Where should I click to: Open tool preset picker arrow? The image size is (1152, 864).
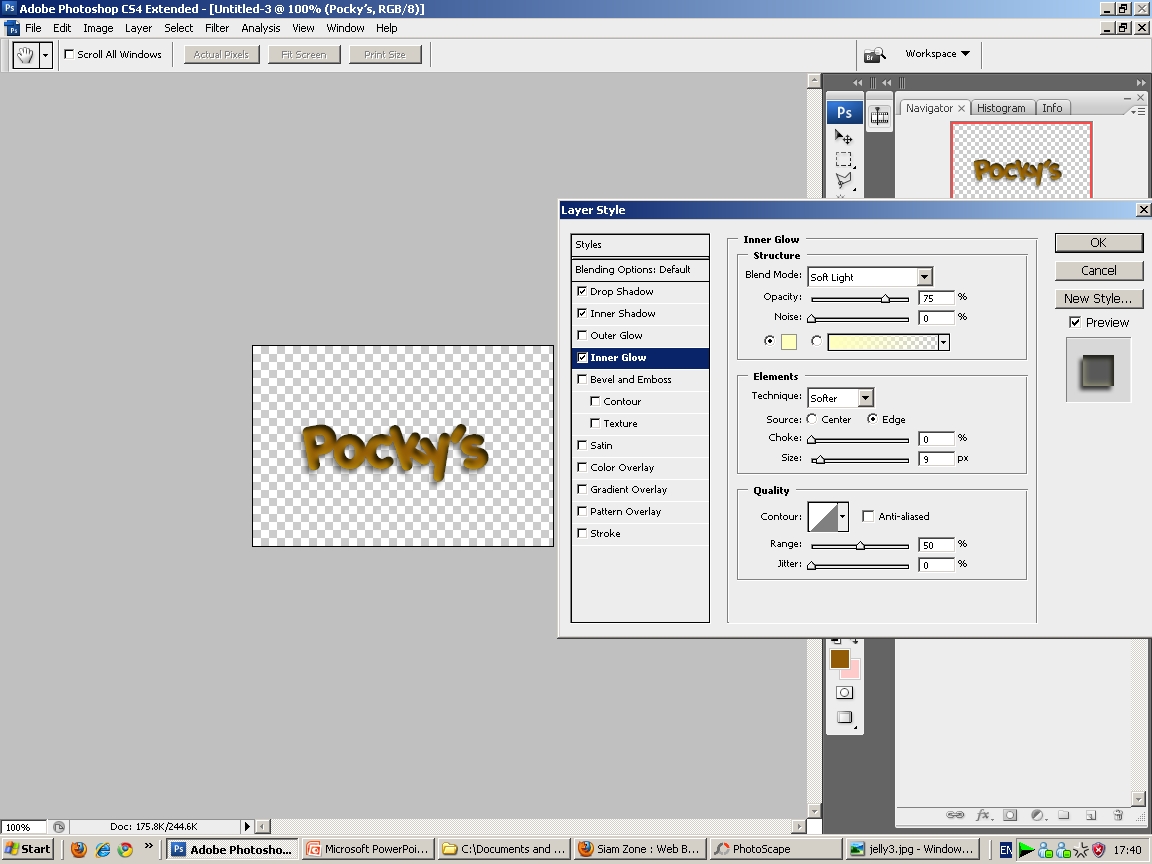point(46,55)
